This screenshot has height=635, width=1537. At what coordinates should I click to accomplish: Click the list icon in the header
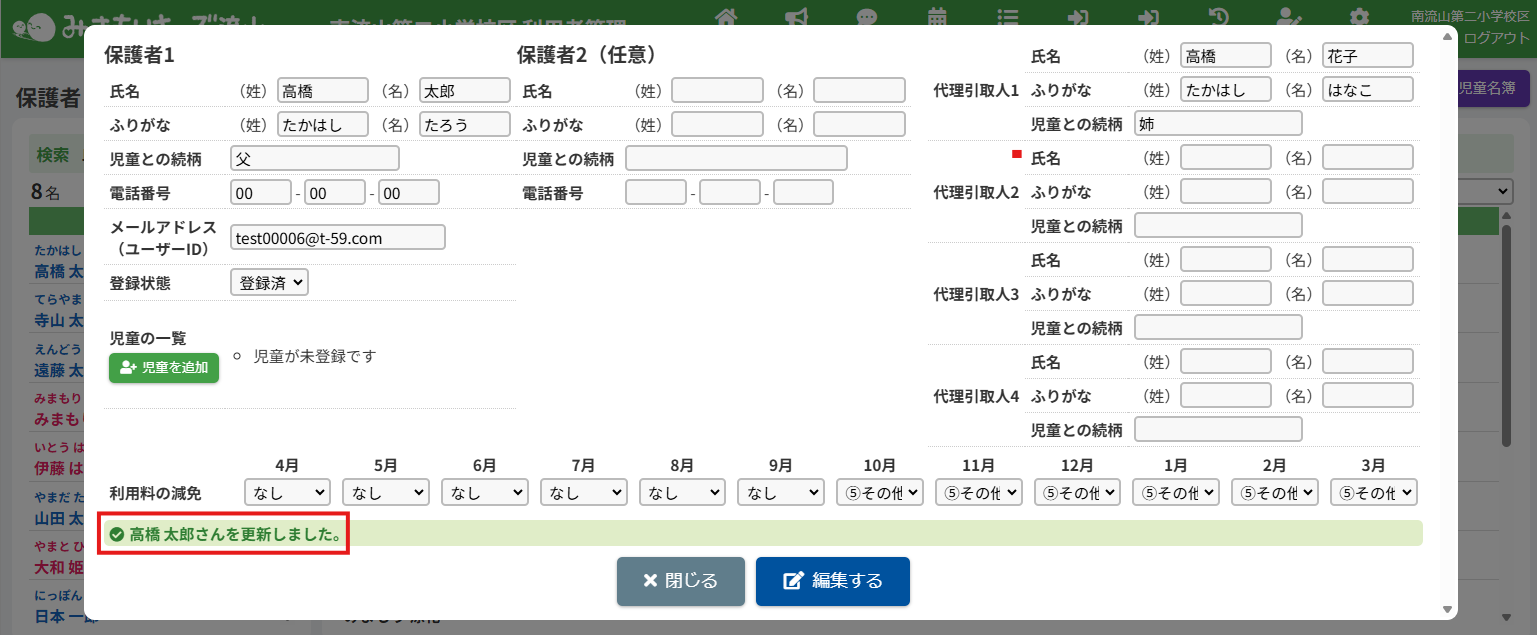tap(1008, 17)
